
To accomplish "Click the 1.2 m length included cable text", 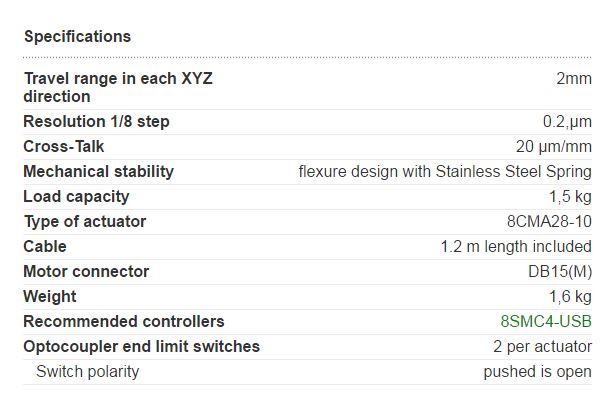I will [516, 247].
